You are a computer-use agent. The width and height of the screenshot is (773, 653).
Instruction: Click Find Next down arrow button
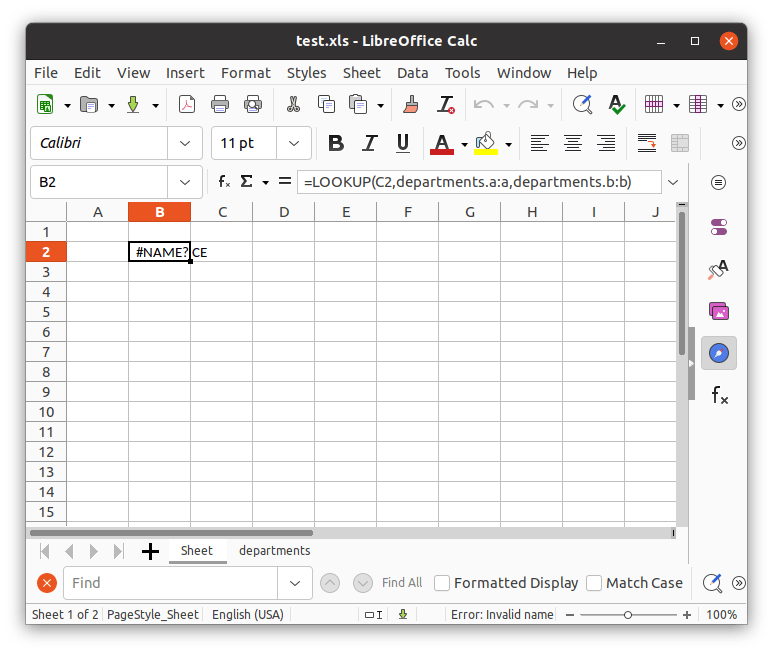coord(362,583)
